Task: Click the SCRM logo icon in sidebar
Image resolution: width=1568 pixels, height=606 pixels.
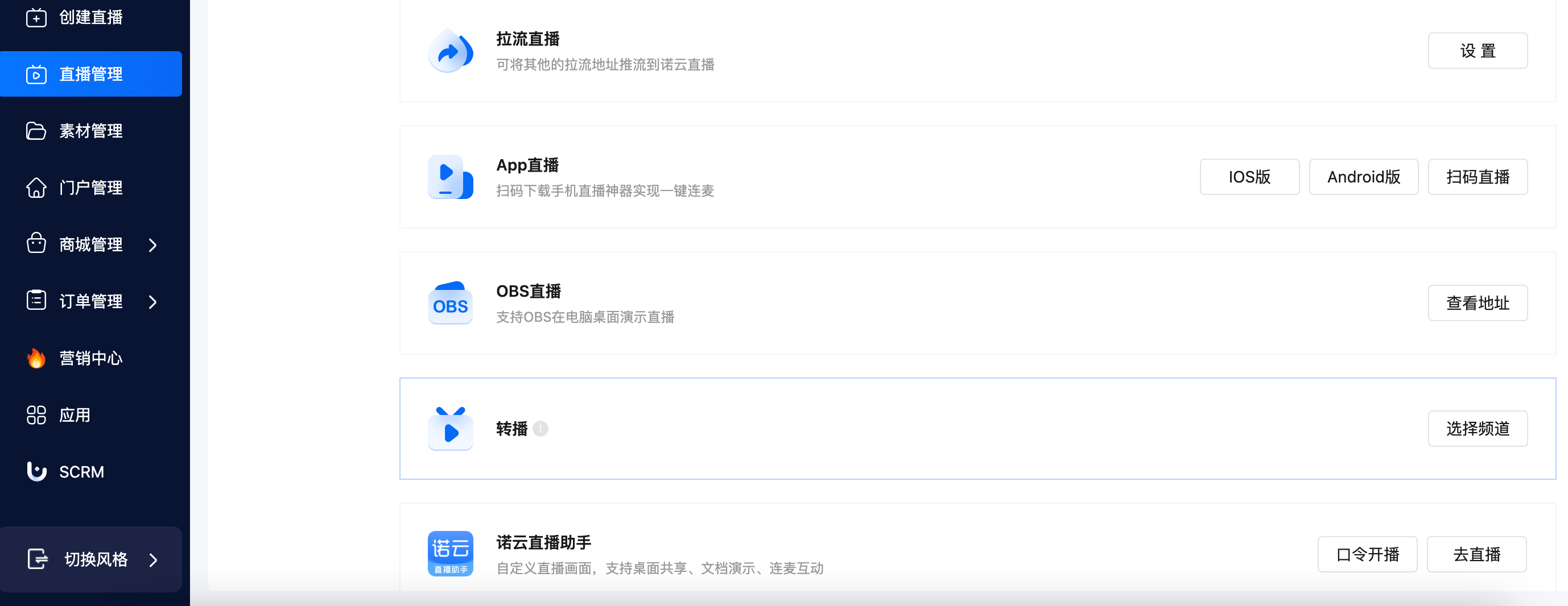Action: coord(36,471)
